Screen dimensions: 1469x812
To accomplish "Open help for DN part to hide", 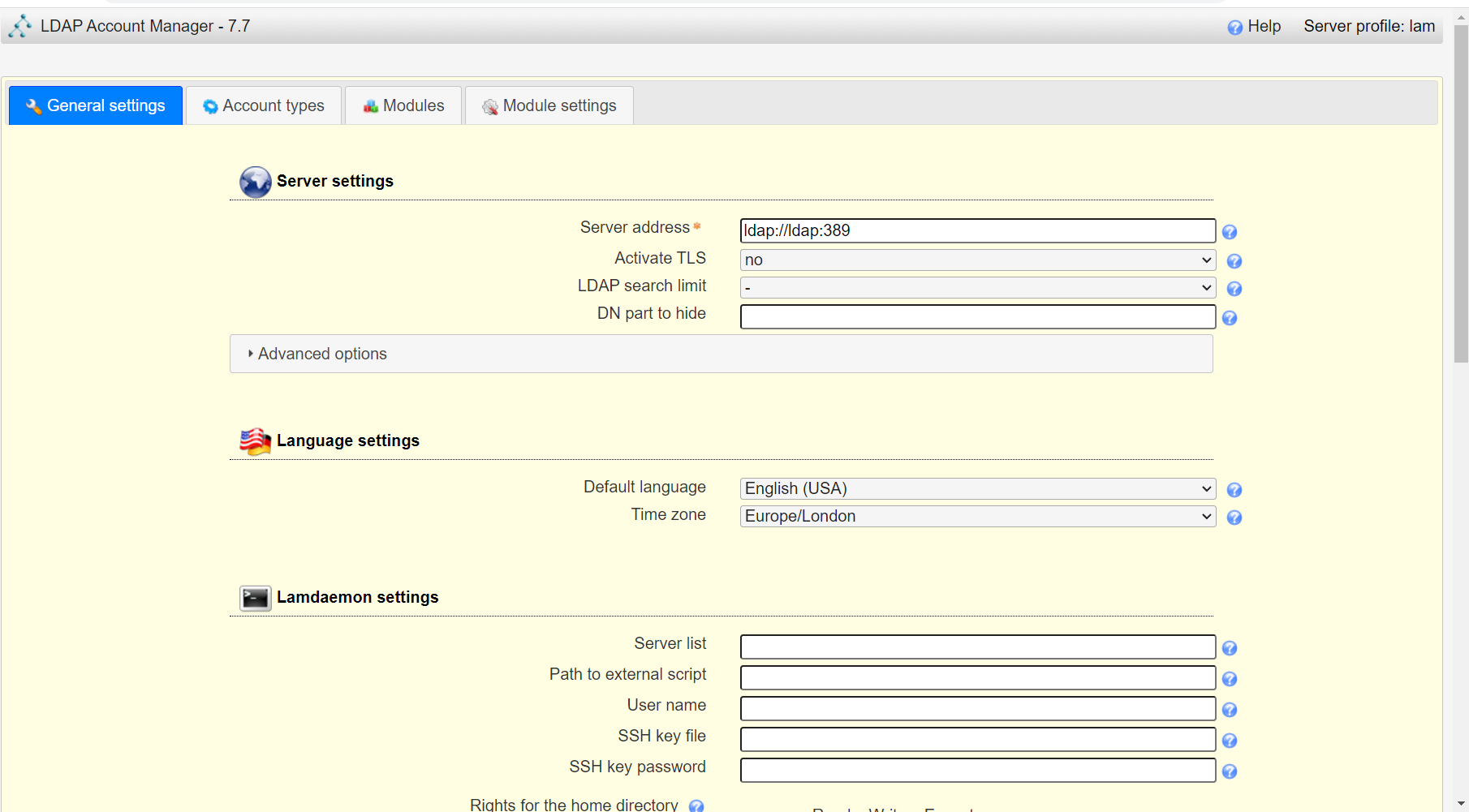I will 1230,318.
